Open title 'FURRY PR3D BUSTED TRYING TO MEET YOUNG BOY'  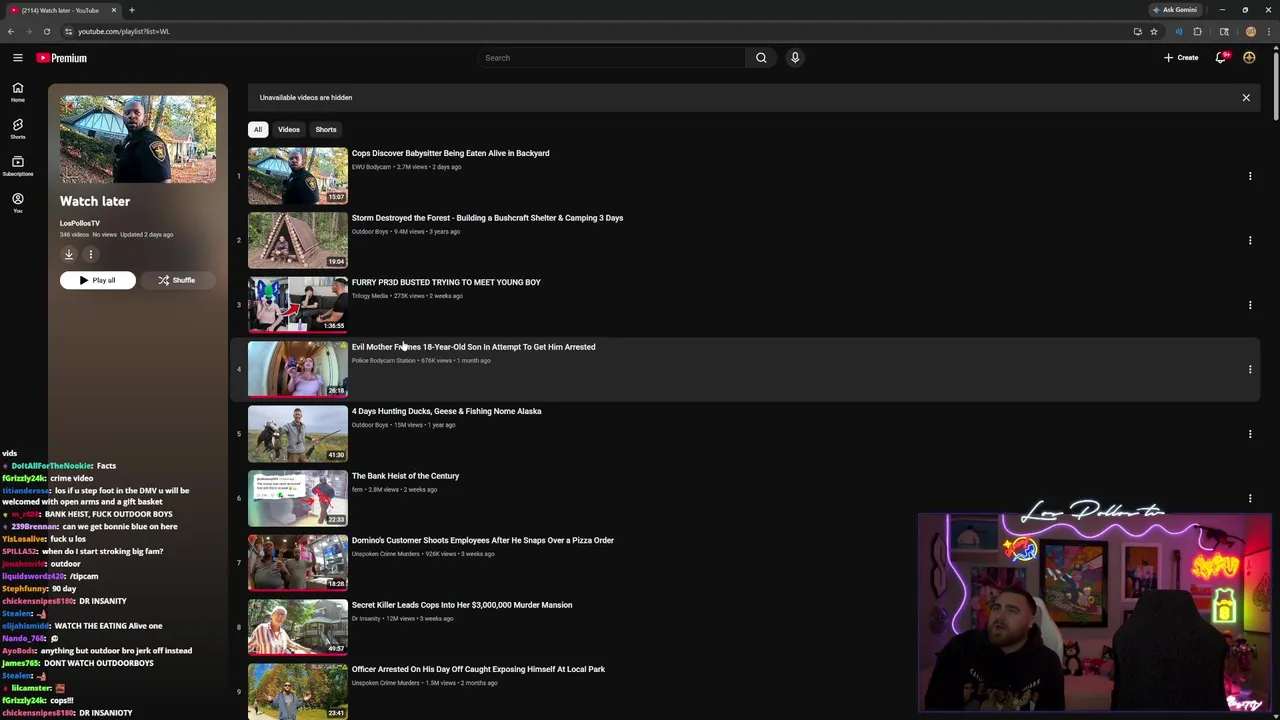tap(446, 282)
